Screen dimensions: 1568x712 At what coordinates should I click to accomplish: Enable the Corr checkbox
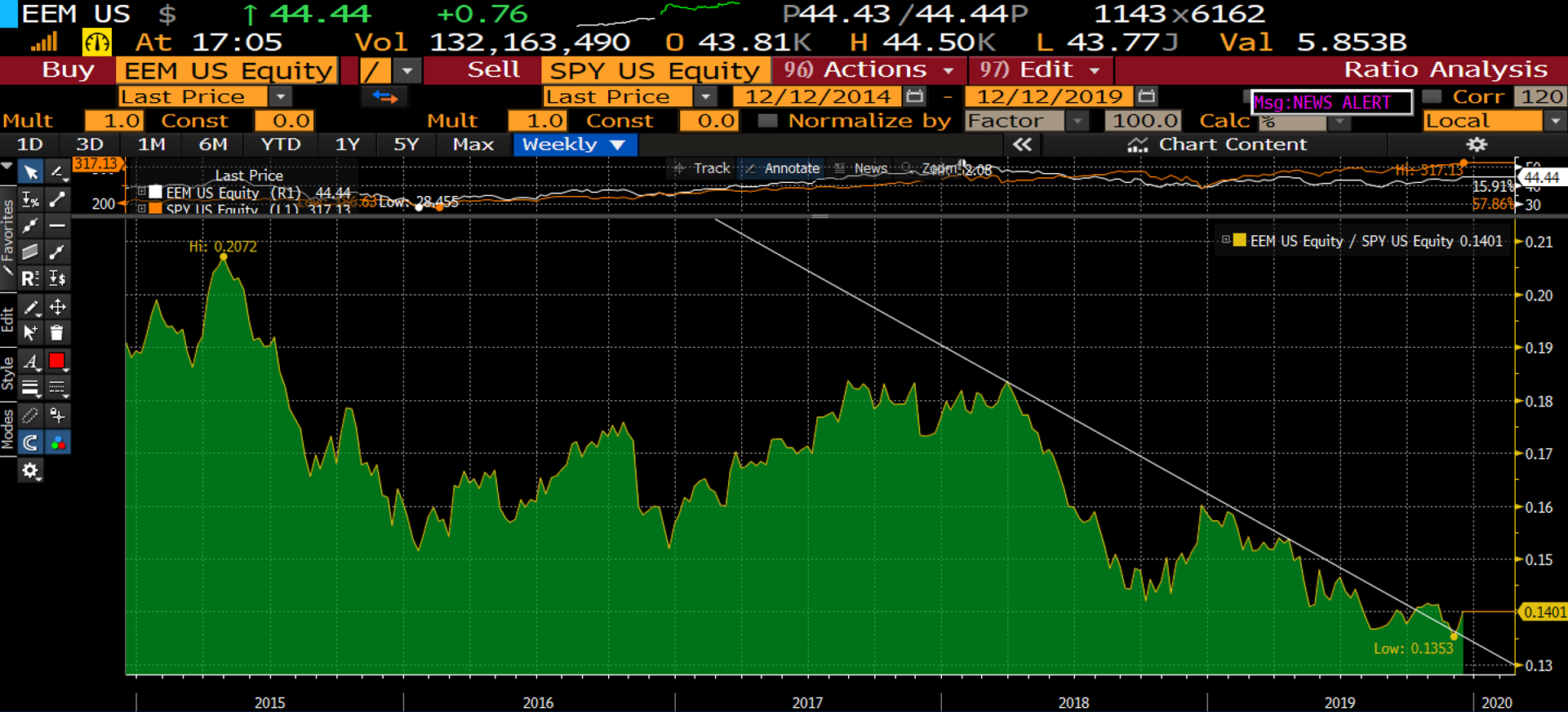point(1432,96)
